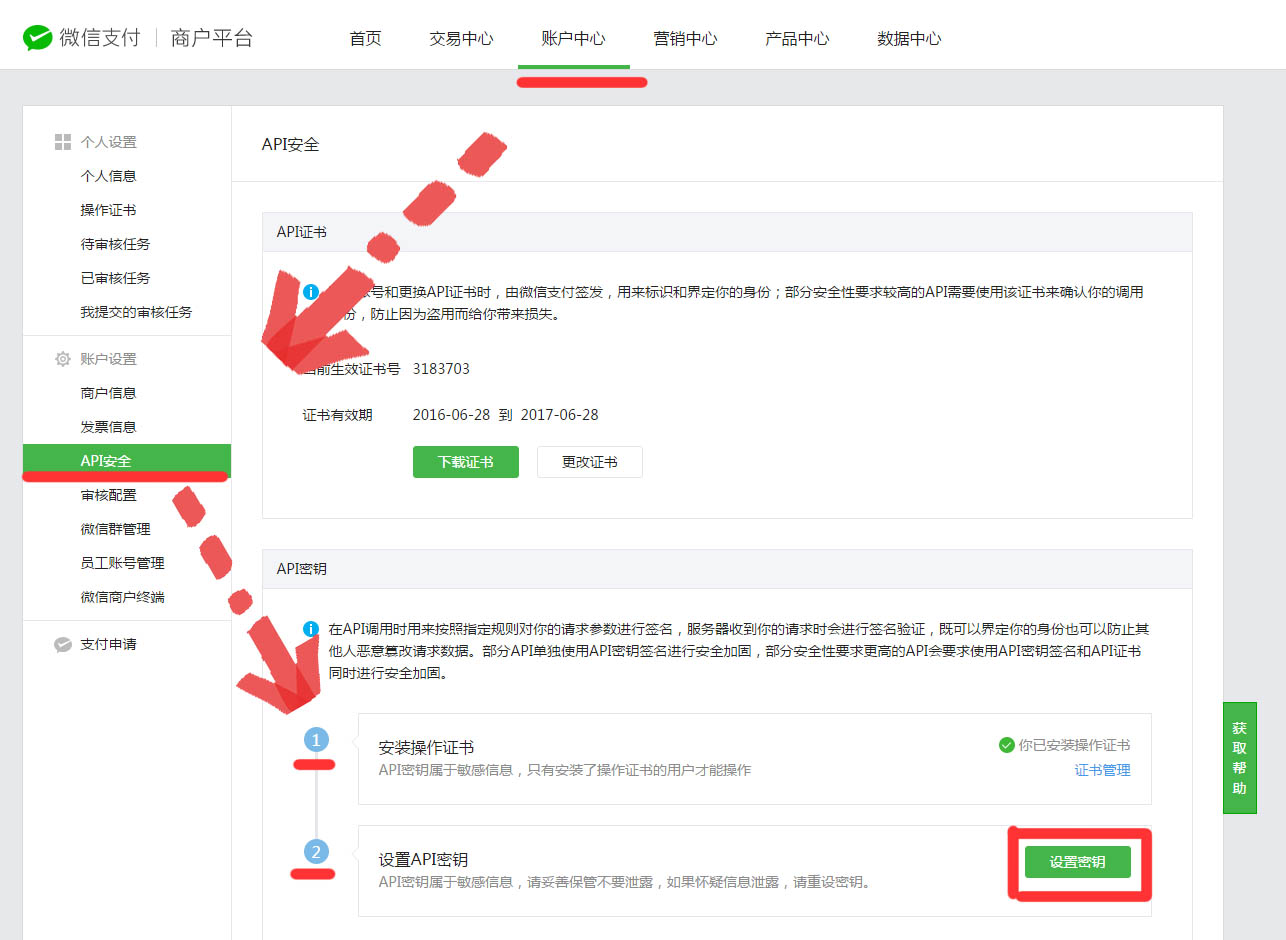Select 操作证书 in sidebar
This screenshot has width=1286, height=940.
tap(108, 210)
